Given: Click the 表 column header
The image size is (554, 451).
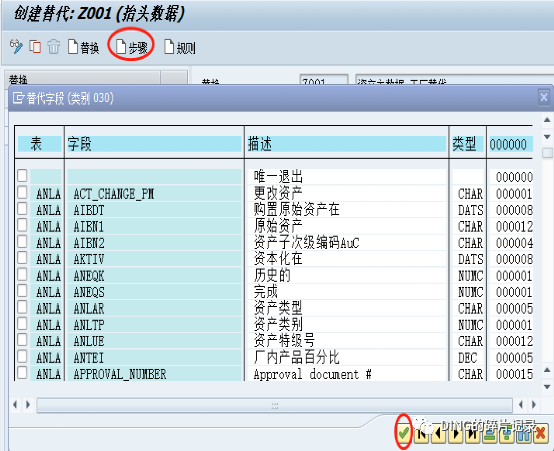Looking at the screenshot, I should point(39,144).
